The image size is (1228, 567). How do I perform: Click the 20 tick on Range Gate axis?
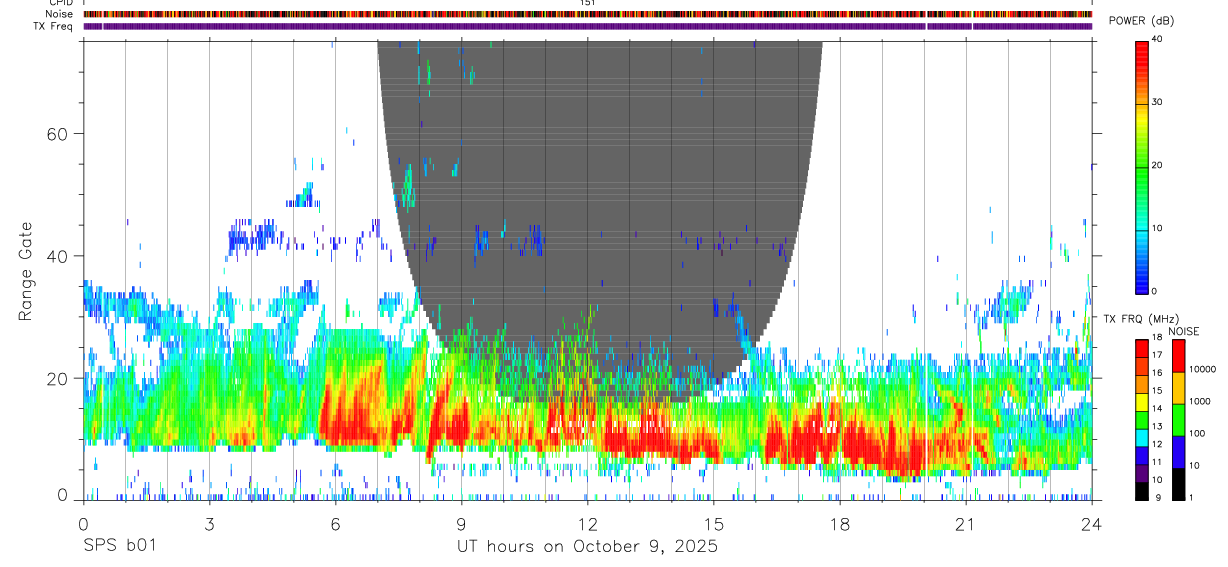(56, 378)
